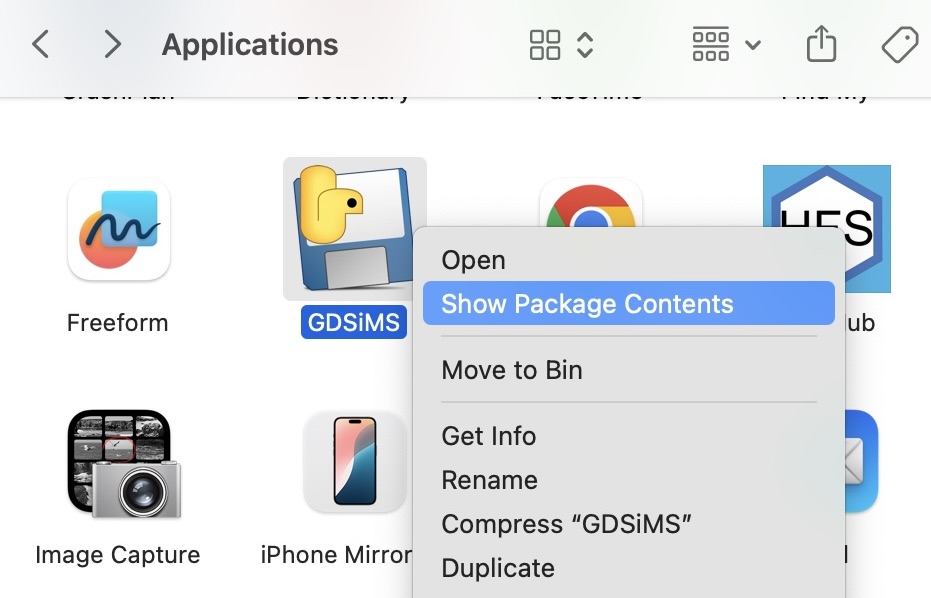Select the iPhone Mirroring app icon

pos(354,461)
